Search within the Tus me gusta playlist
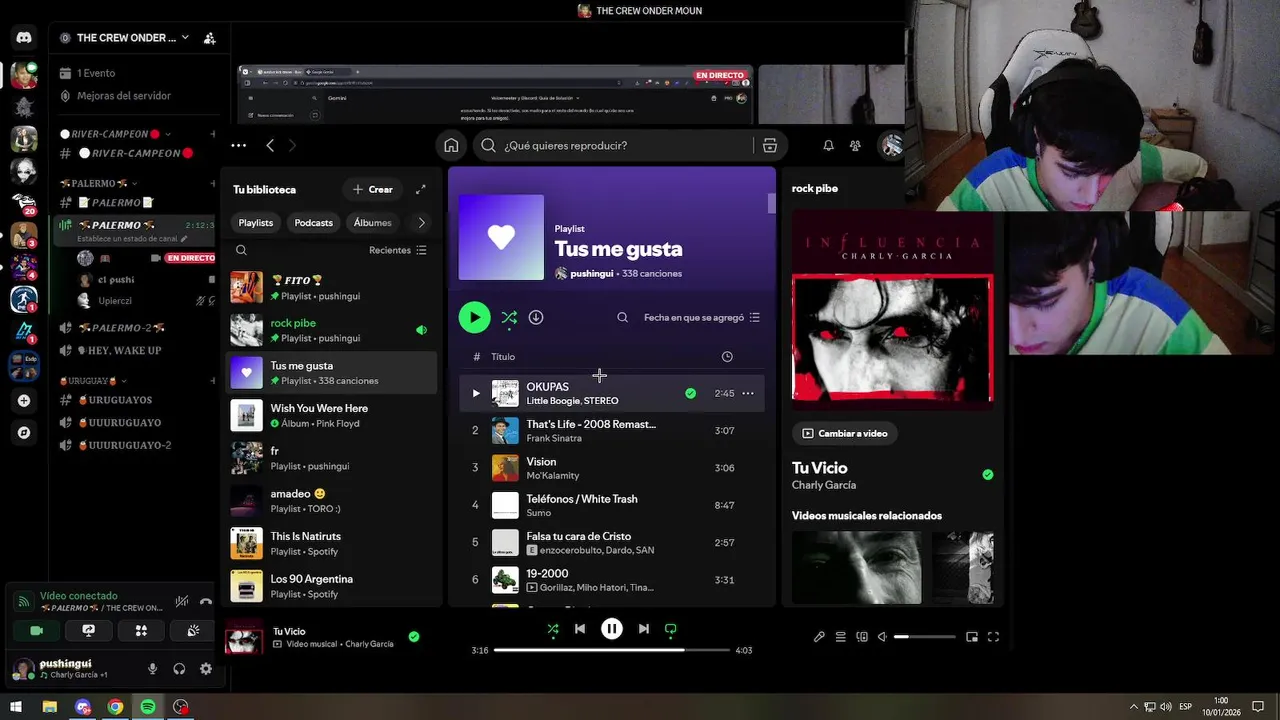Viewport: 1280px width, 720px height. pos(622,317)
